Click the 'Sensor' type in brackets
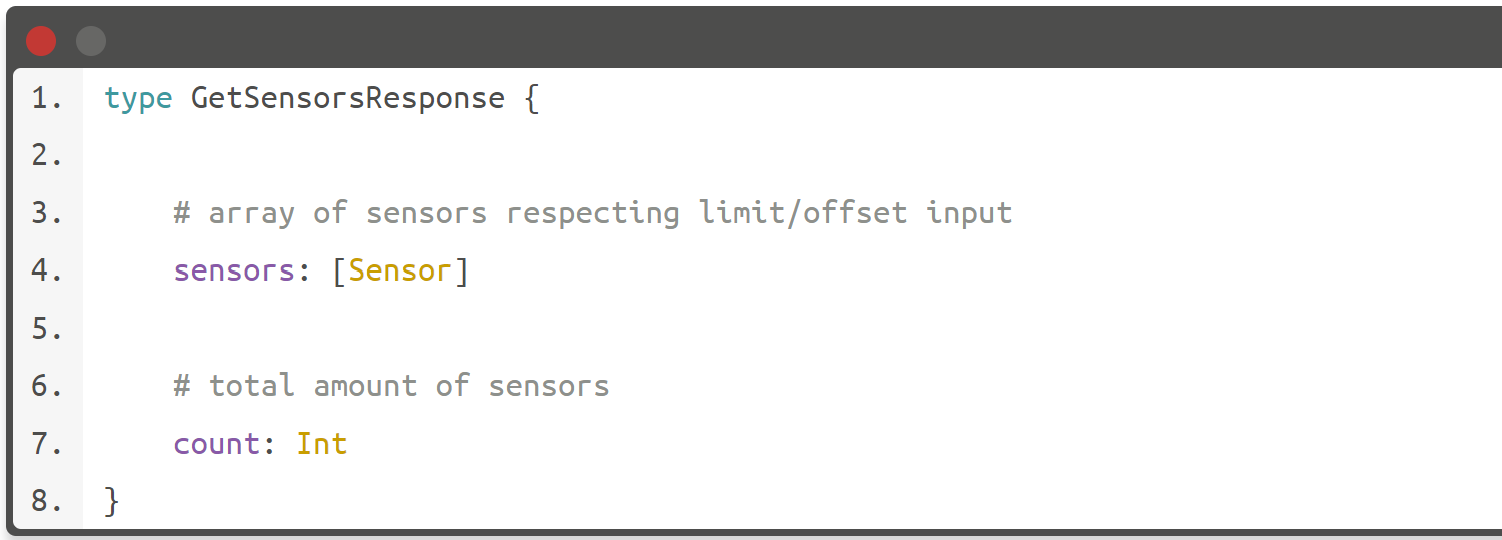 click(400, 271)
